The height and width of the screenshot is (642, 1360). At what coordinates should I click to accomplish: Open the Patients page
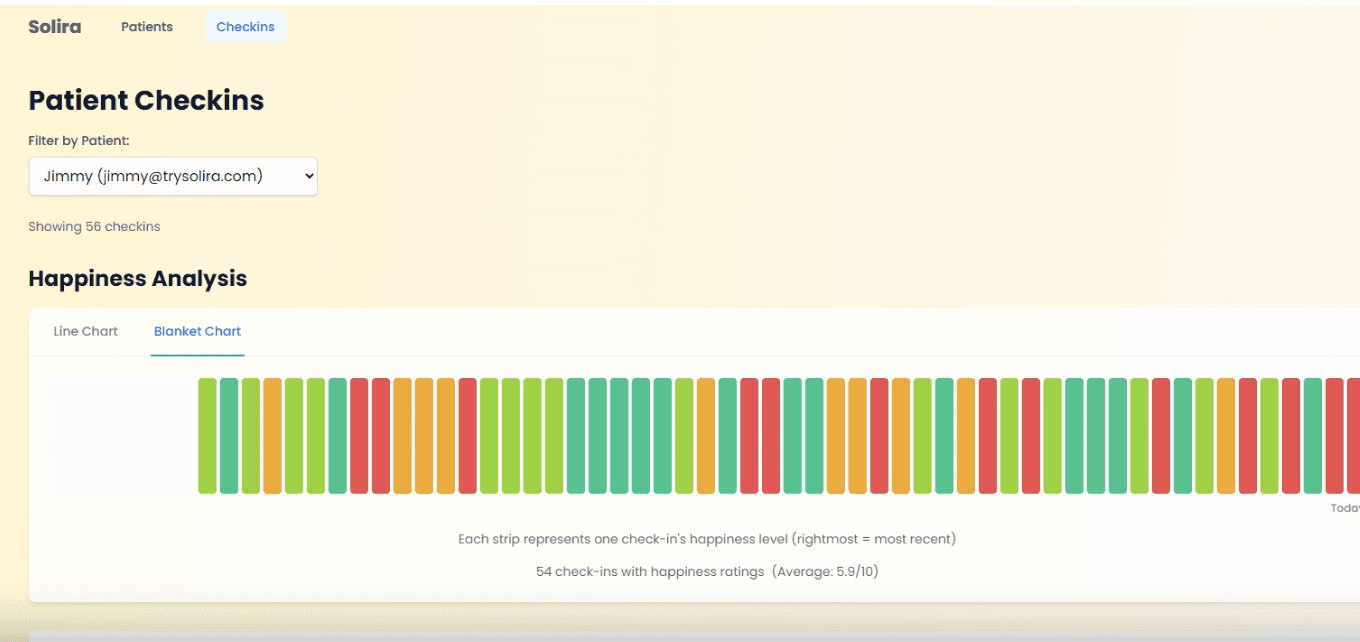tap(147, 27)
